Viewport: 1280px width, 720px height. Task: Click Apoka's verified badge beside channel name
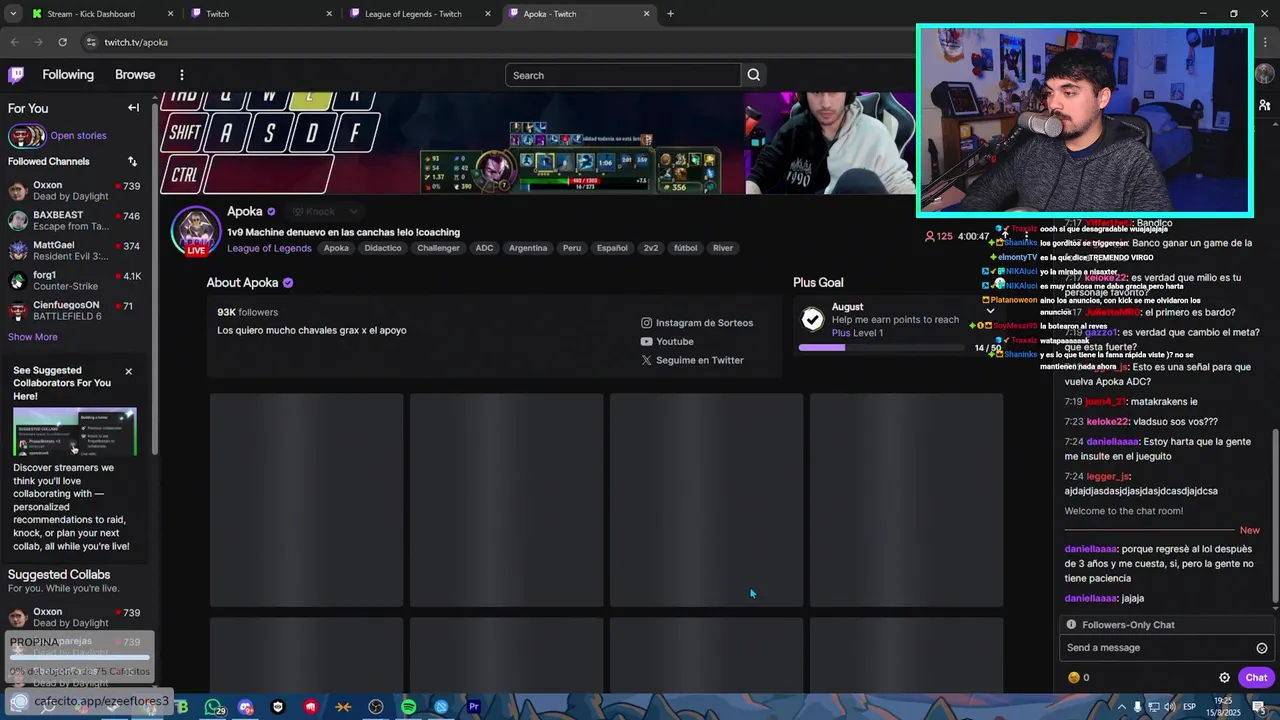click(271, 211)
